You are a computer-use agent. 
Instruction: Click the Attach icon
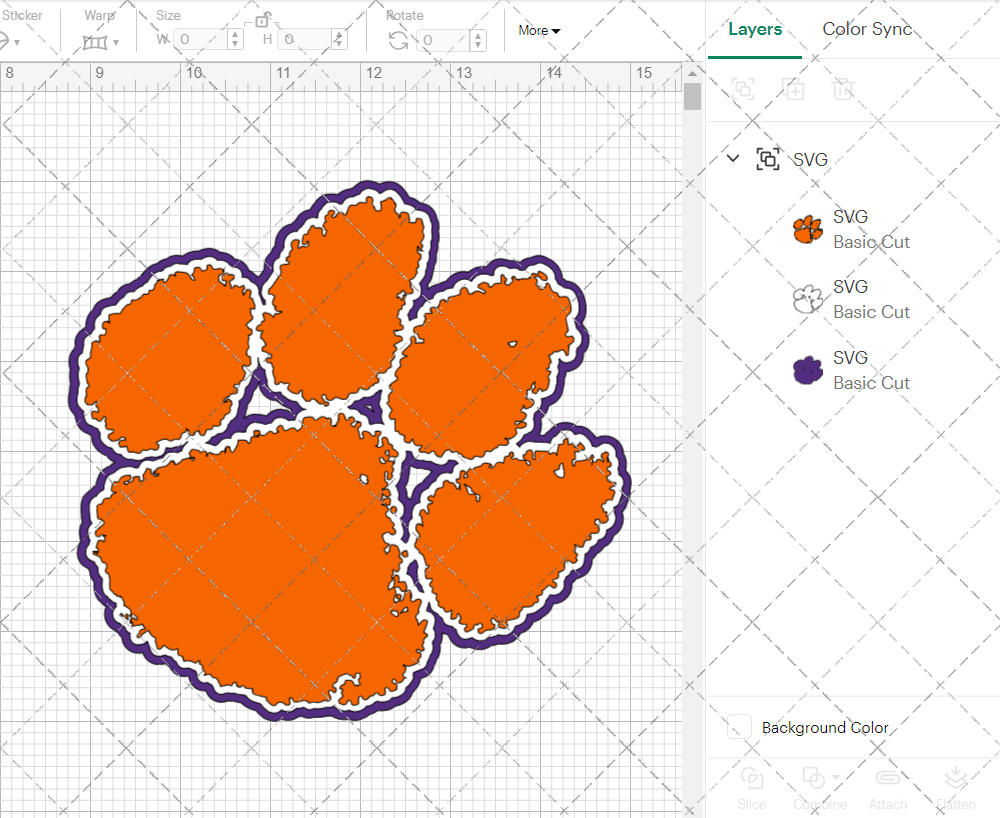point(888,788)
